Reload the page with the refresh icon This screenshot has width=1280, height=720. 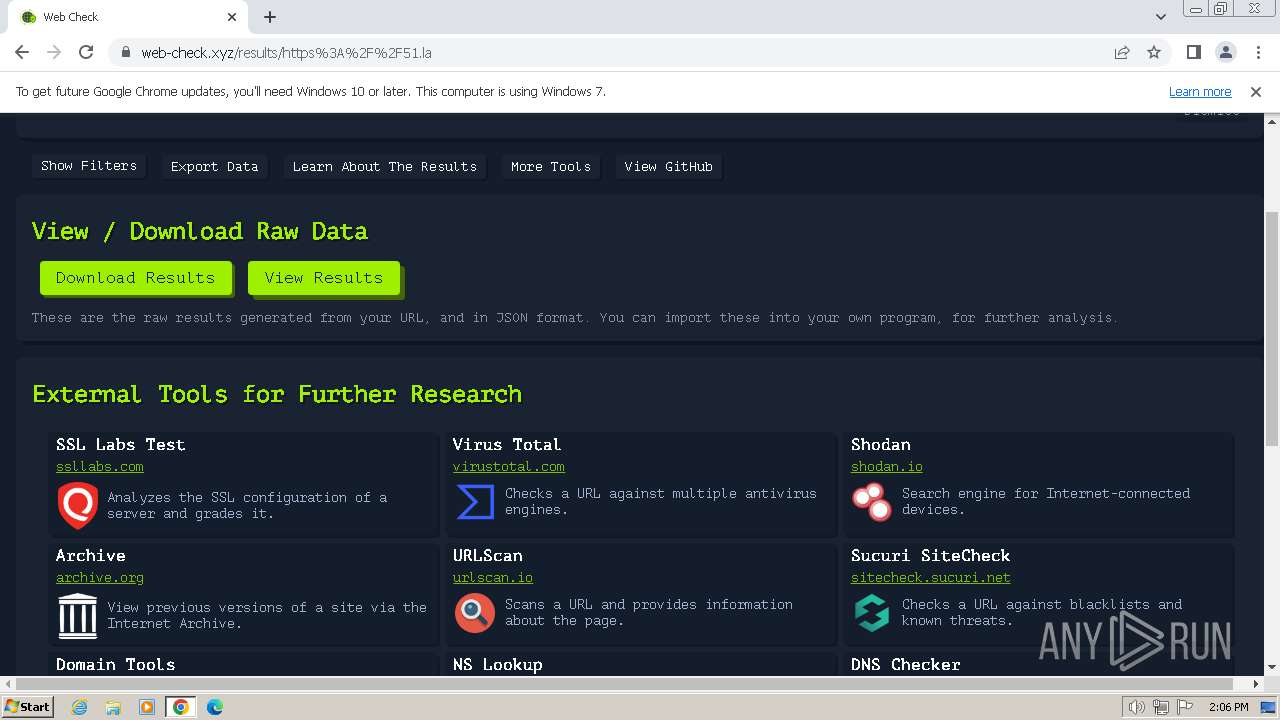86,52
